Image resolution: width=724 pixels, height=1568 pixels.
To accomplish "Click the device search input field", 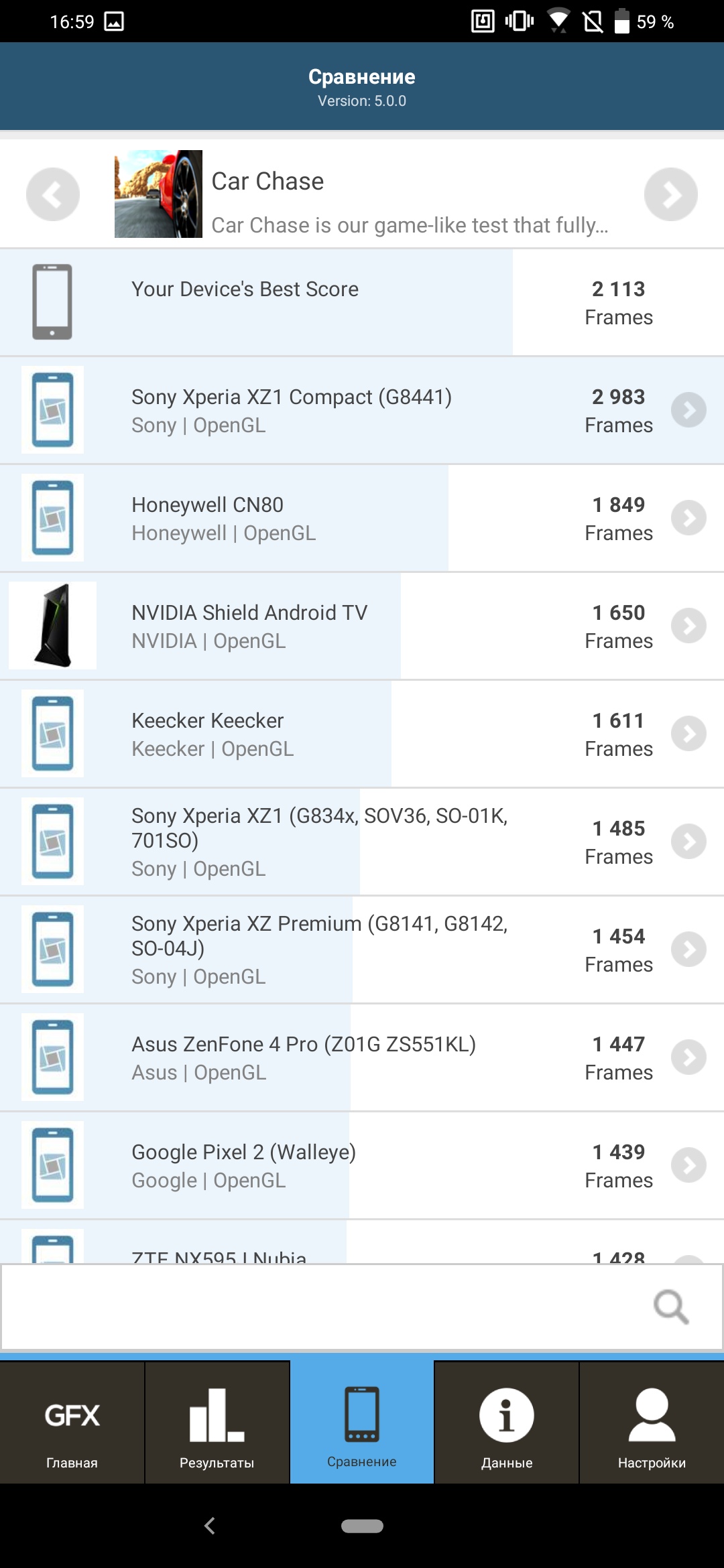I will click(322, 1307).
